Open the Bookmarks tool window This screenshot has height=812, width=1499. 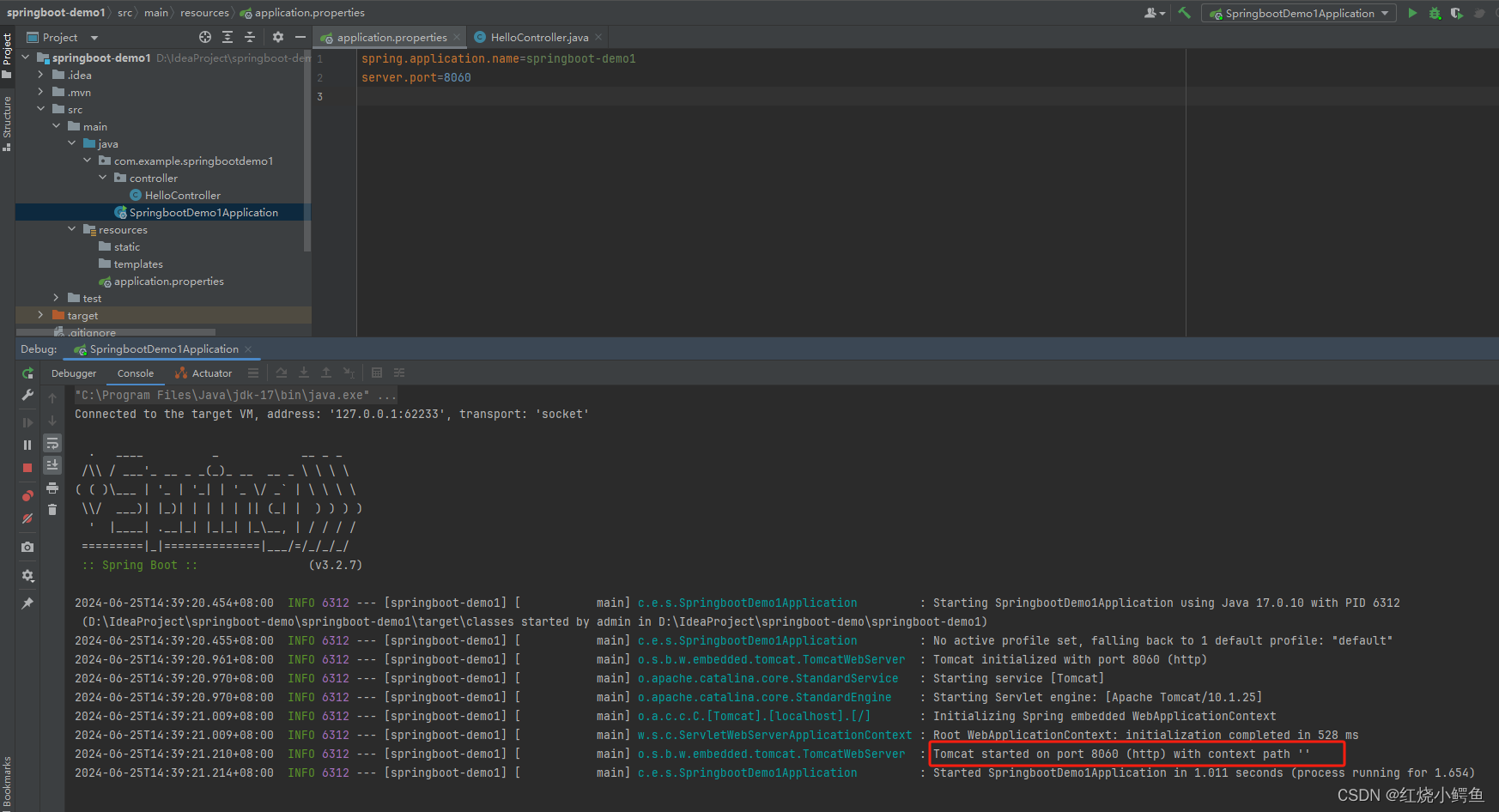coord(9,782)
